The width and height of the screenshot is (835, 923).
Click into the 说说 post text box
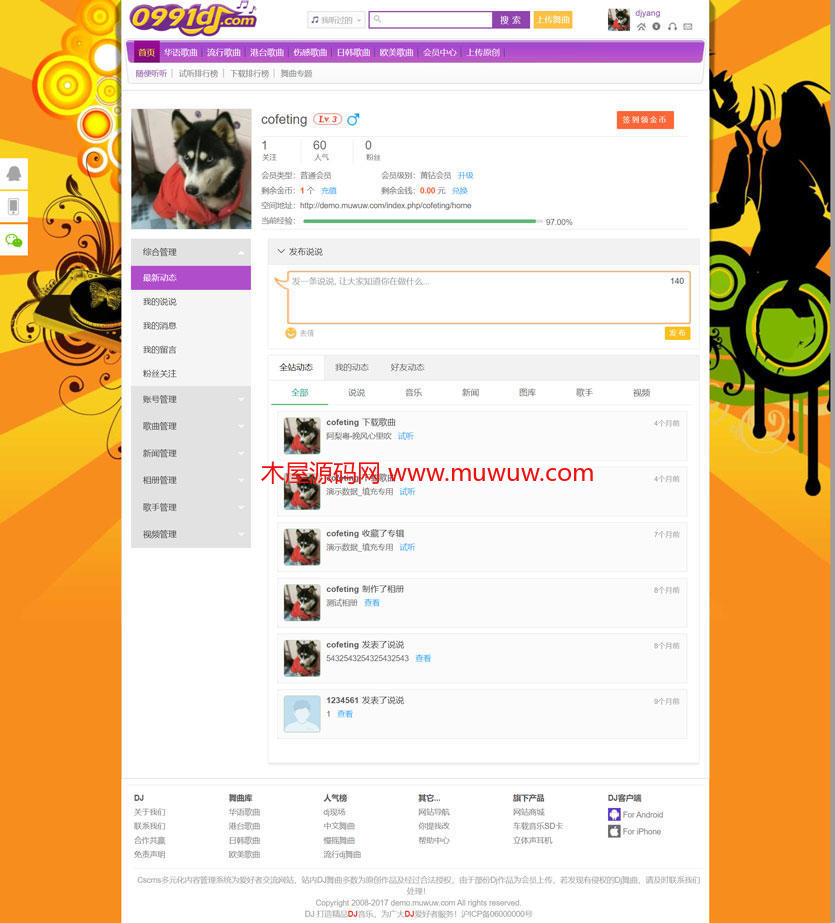coord(480,297)
